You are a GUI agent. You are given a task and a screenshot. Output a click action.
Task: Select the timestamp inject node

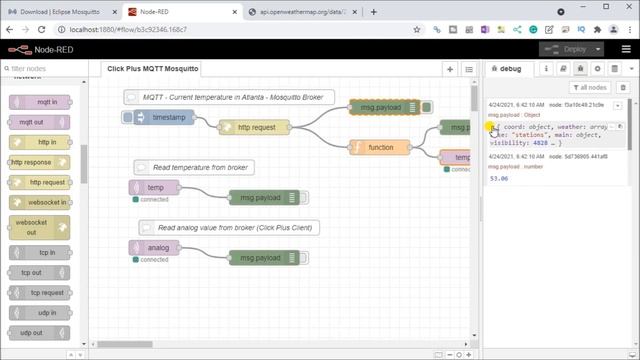pos(164,118)
